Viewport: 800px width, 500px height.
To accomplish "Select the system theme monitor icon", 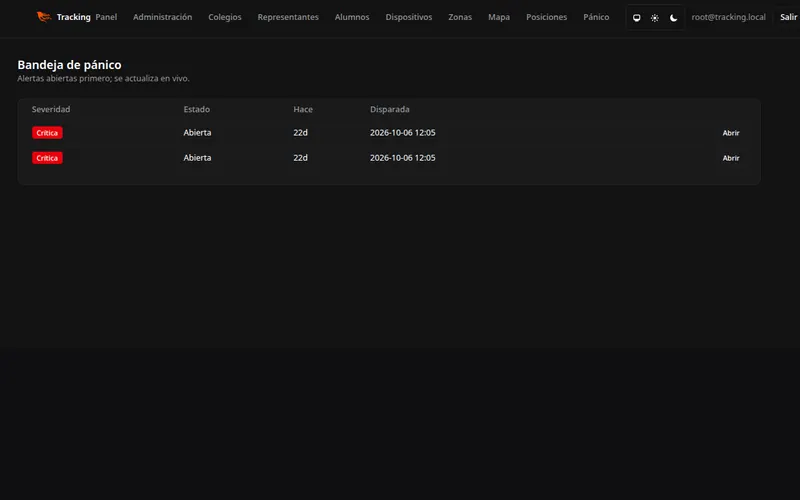I will (x=636, y=17).
